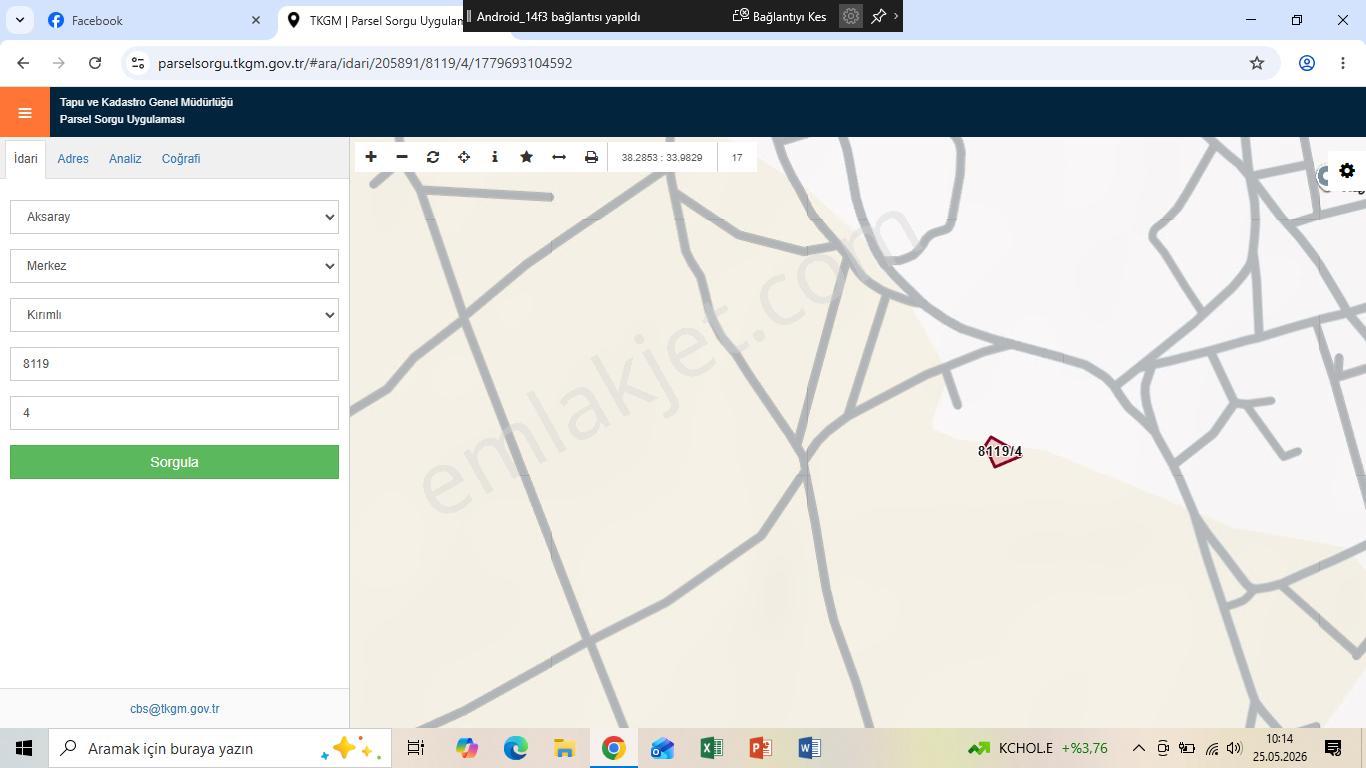Click Bağlantıyı Kes to disconnect
This screenshot has height=768, width=1366.
[x=779, y=16]
